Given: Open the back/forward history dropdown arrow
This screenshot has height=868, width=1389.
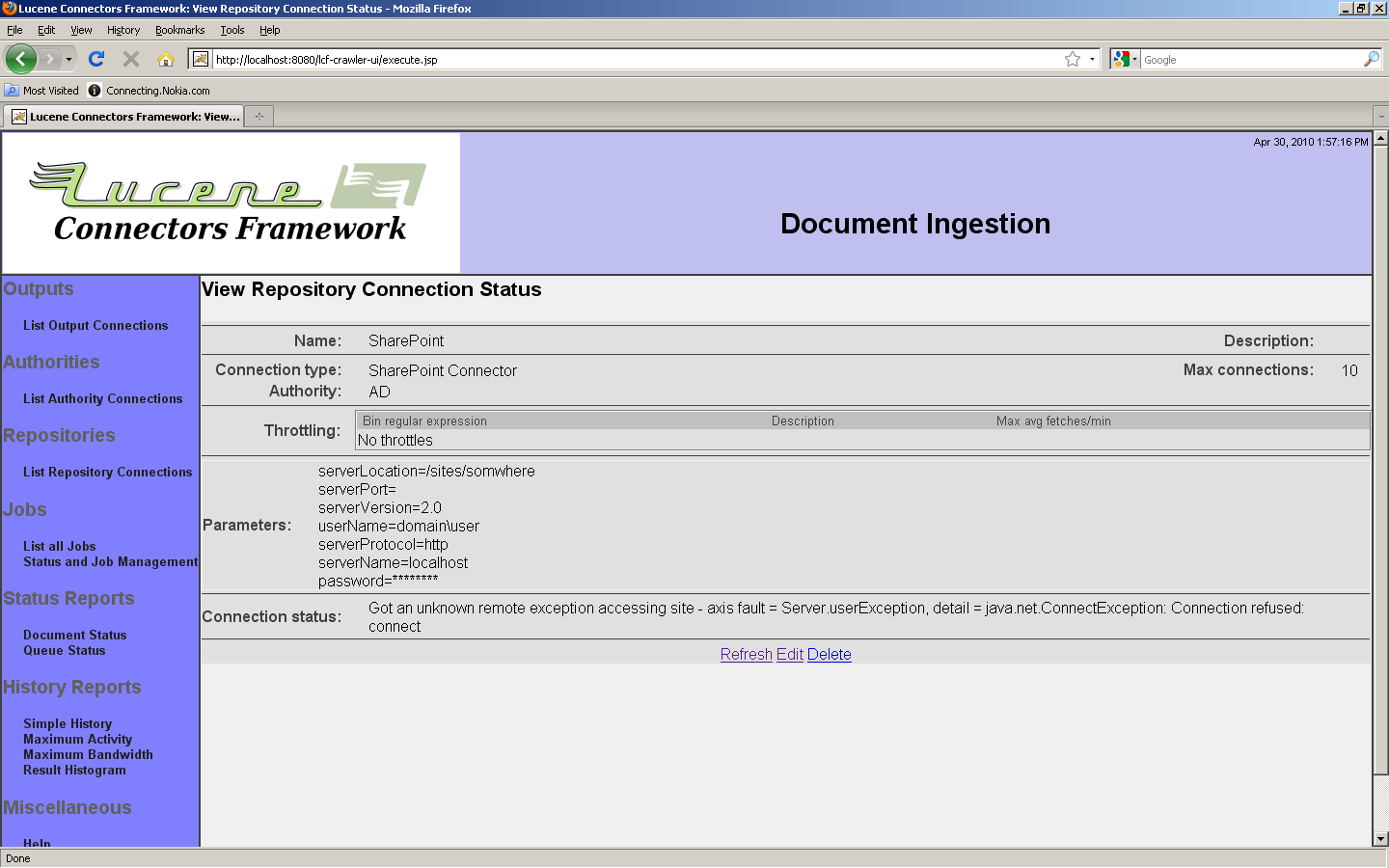Looking at the screenshot, I should tap(68, 59).
